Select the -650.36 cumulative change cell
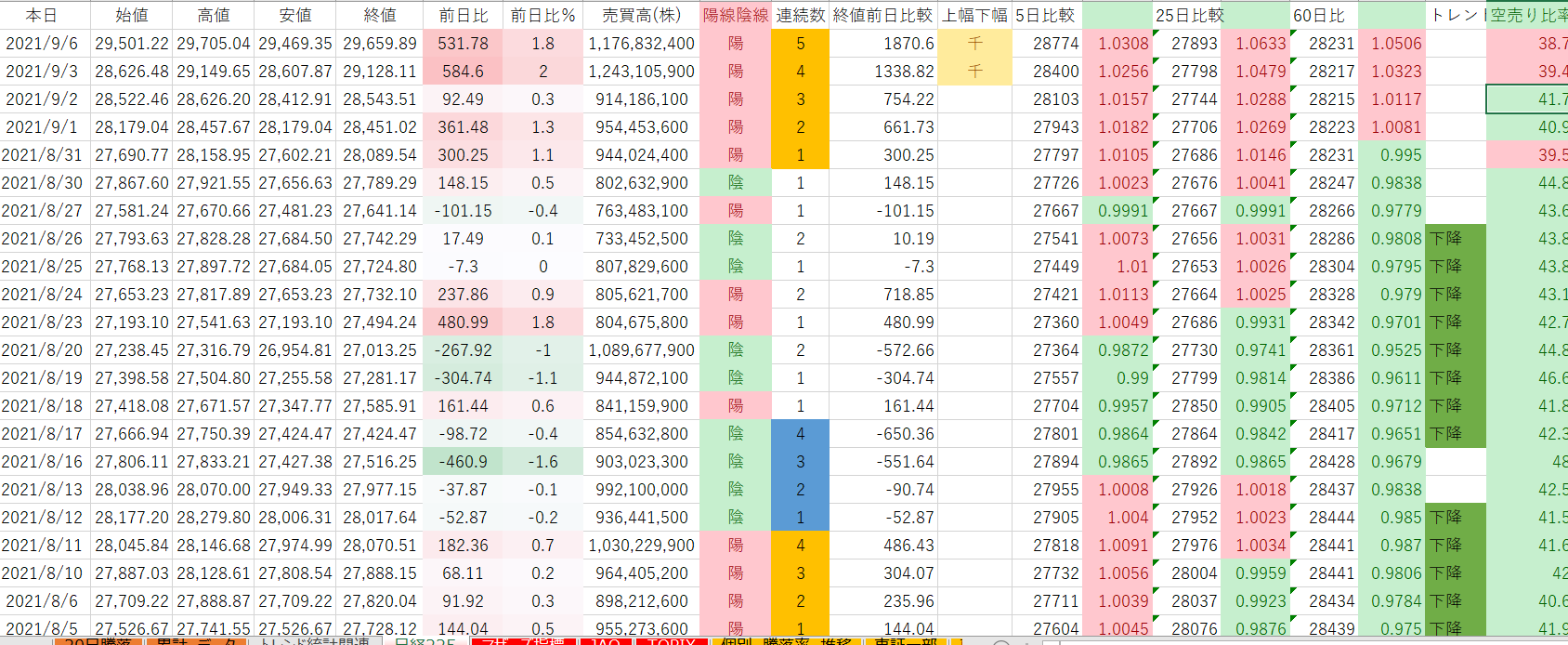Viewport: 1568px width, 645px height. (x=883, y=433)
